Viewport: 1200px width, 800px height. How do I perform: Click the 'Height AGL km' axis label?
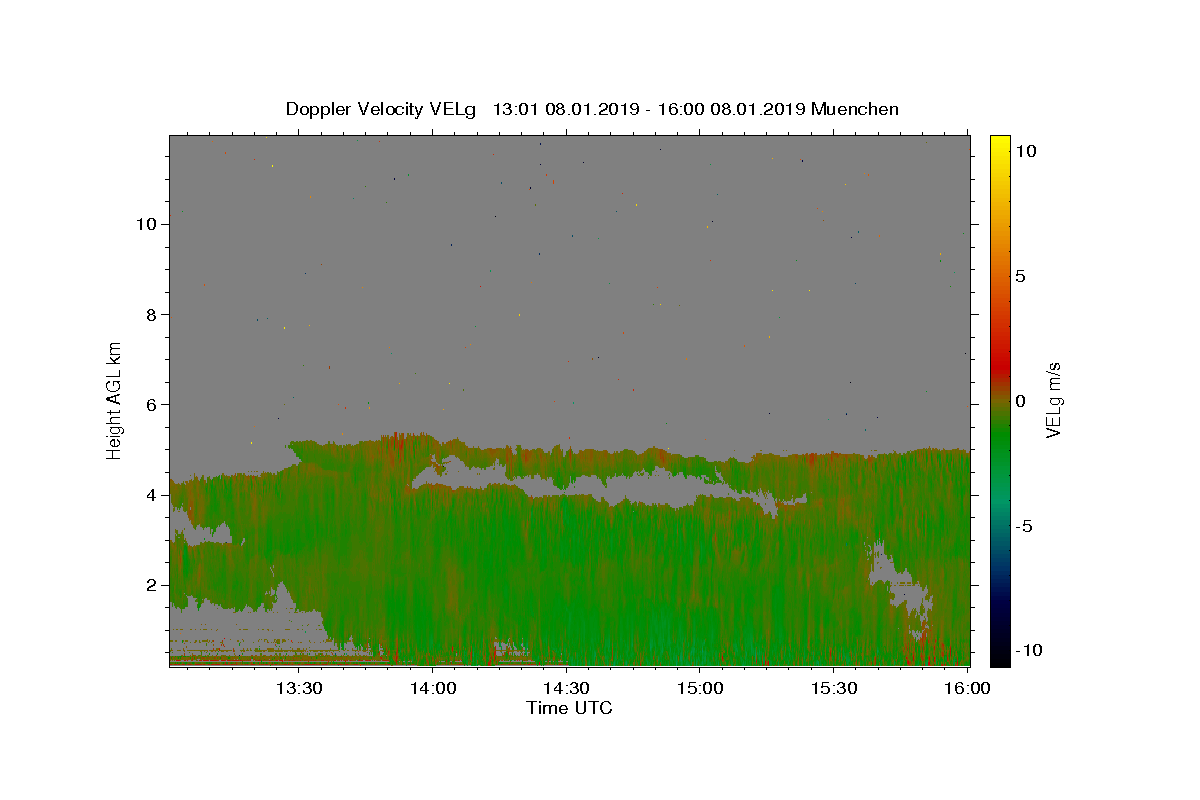pos(115,400)
